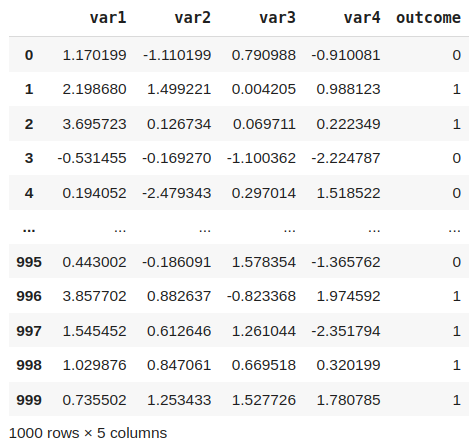Image resolution: width=474 pixels, height=447 pixels.
Task: Click the value 2.198680 in var1
Action: 95,89
